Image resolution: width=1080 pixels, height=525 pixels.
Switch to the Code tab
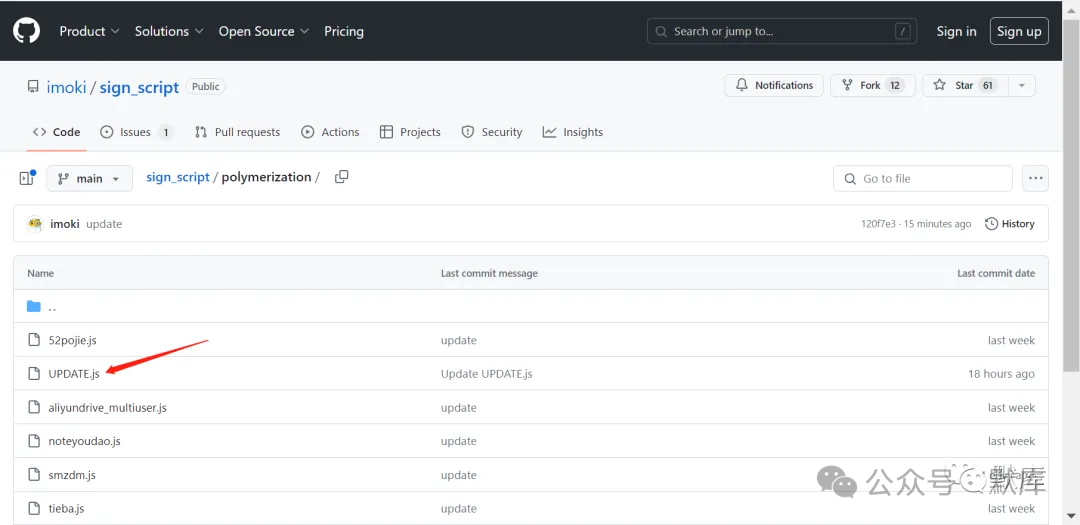tap(56, 132)
